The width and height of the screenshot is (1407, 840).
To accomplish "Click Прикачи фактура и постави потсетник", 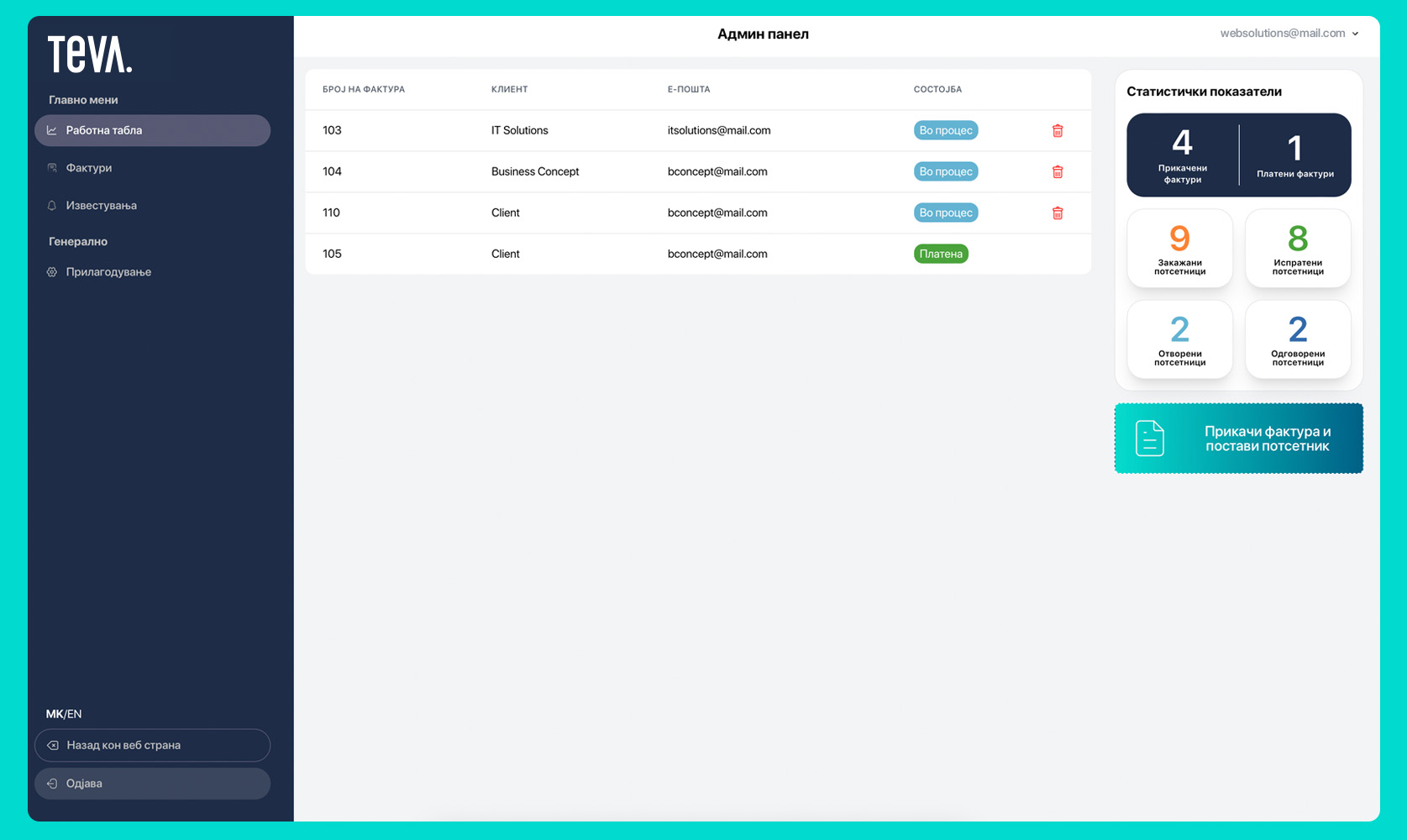I will point(1267,438).
